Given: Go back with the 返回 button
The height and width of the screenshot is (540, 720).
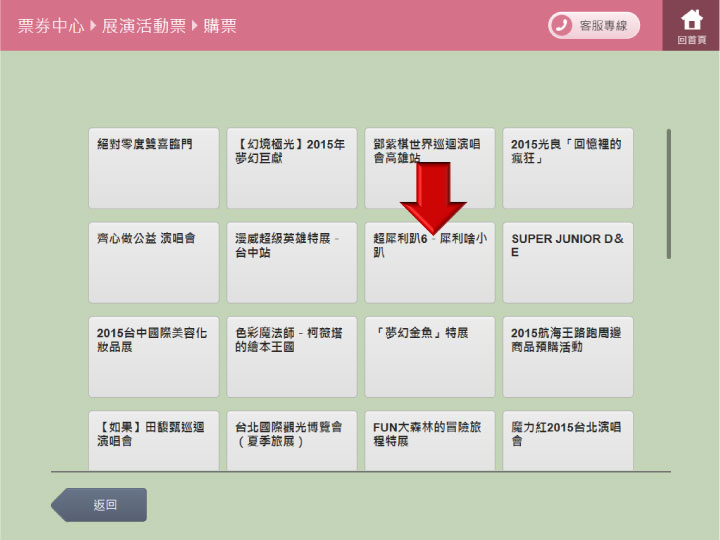Looking at the screenshot, I should 100,505.
